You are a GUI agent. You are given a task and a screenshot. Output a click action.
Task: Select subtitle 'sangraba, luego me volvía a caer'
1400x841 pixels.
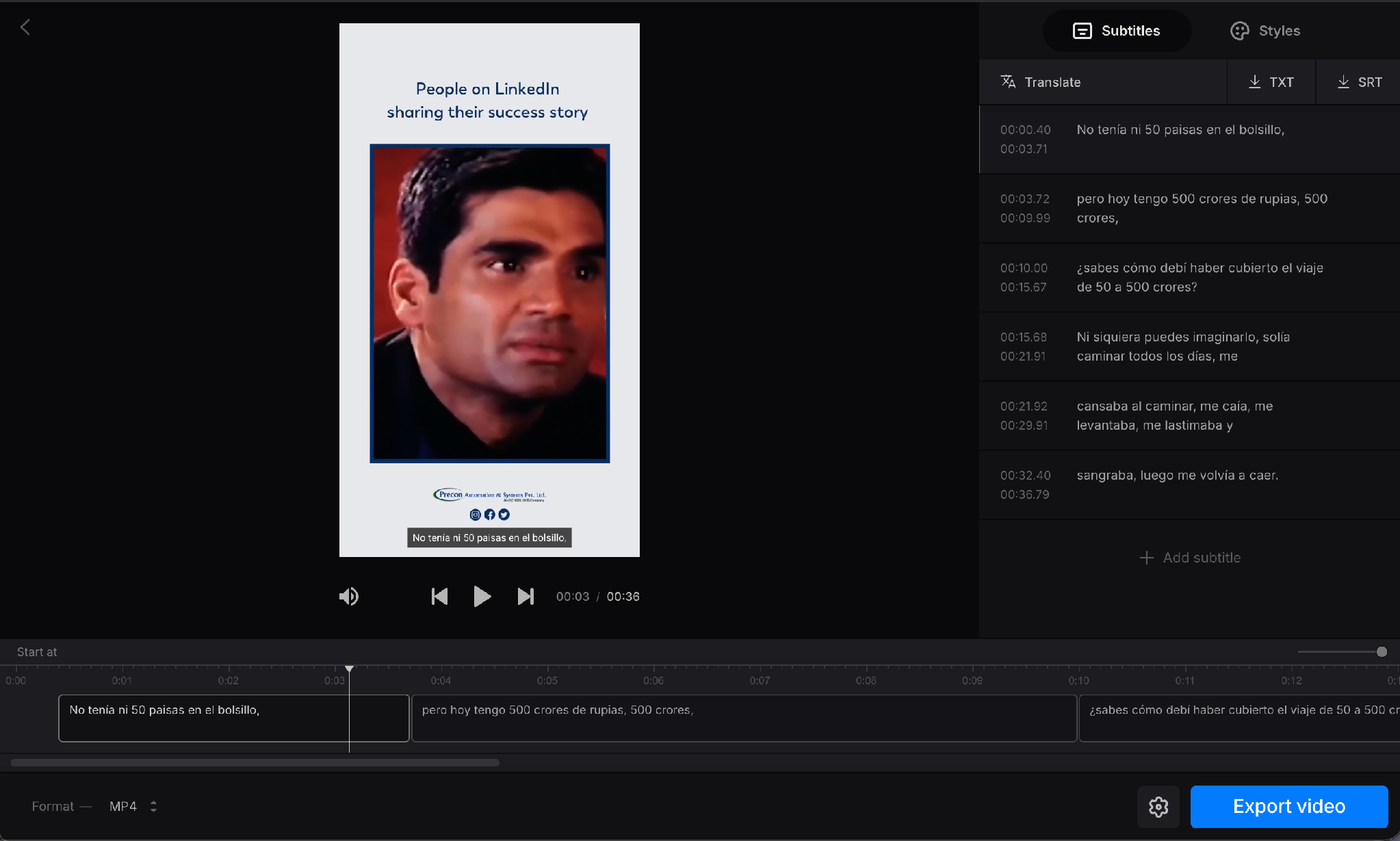click(x=1190, y=484)
